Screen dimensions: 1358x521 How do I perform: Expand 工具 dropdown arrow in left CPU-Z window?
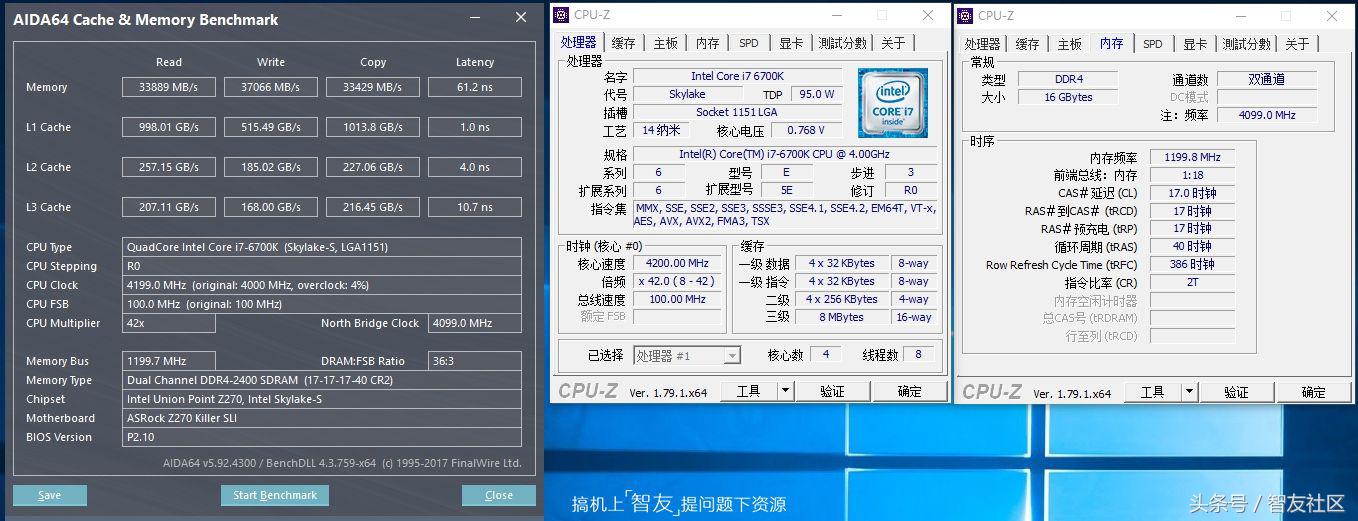pyautogui.click(x=785, y=391)
